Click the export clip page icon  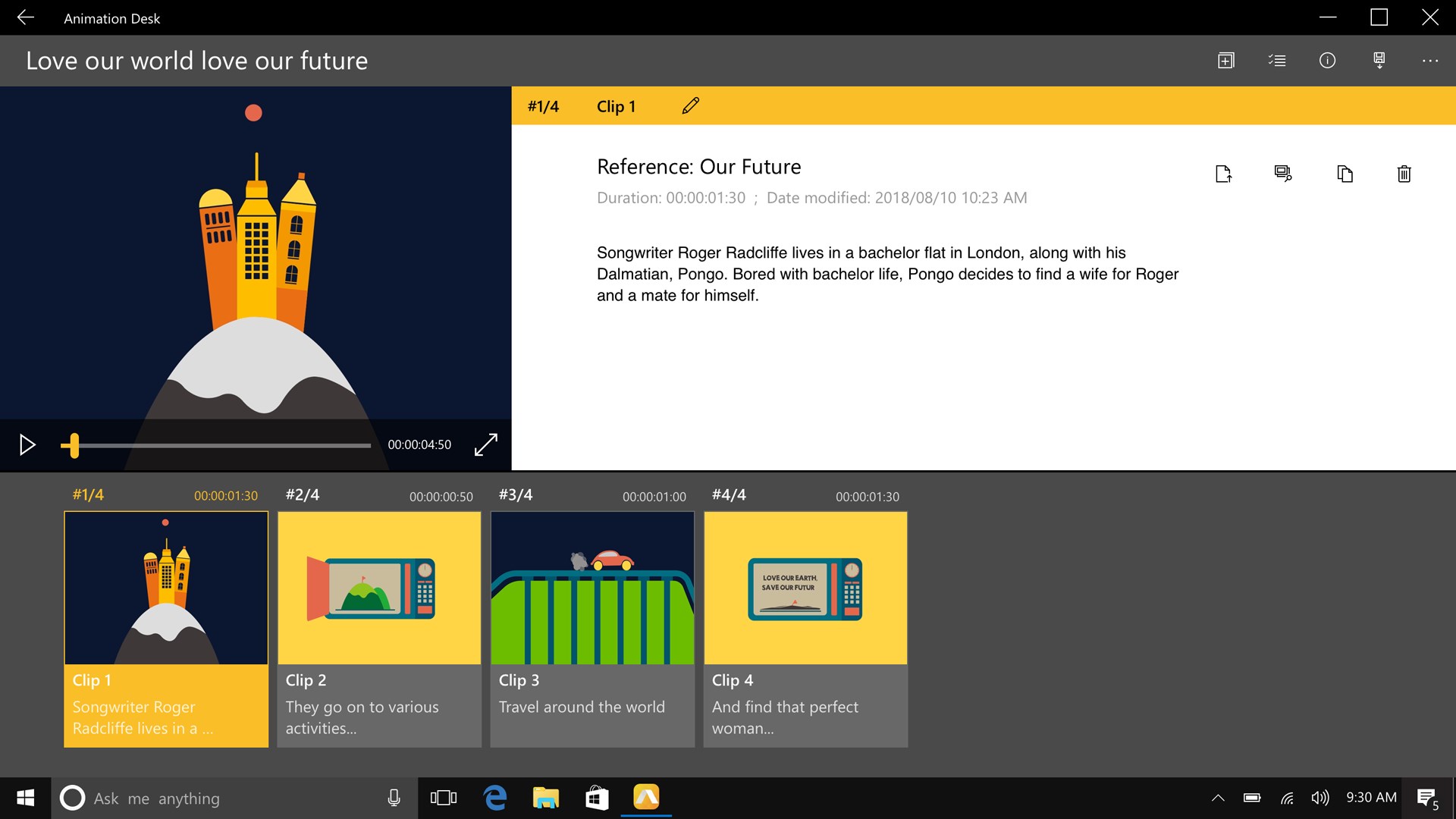pos(1223,174)
